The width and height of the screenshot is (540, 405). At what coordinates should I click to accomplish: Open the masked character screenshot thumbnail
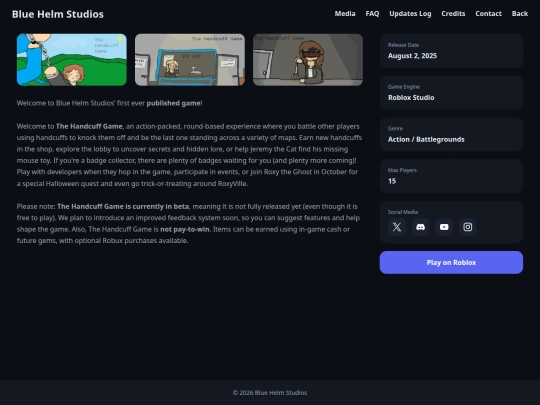[308, 60]
